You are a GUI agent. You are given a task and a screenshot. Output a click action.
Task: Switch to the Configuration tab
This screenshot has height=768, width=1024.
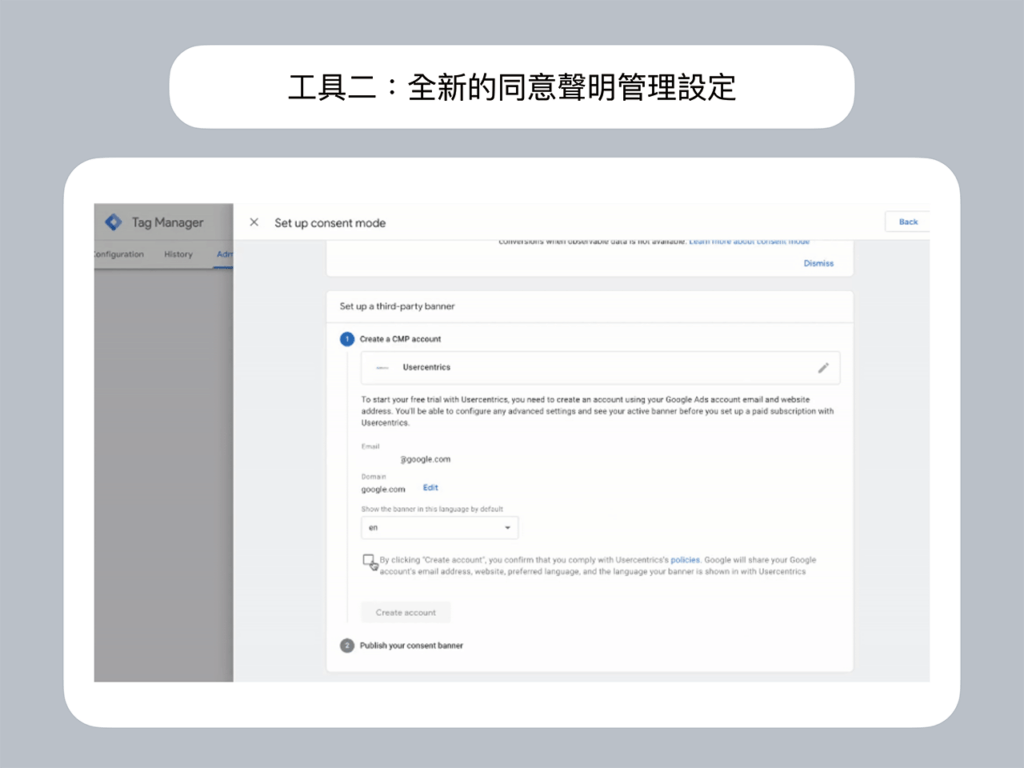point(119,254)
